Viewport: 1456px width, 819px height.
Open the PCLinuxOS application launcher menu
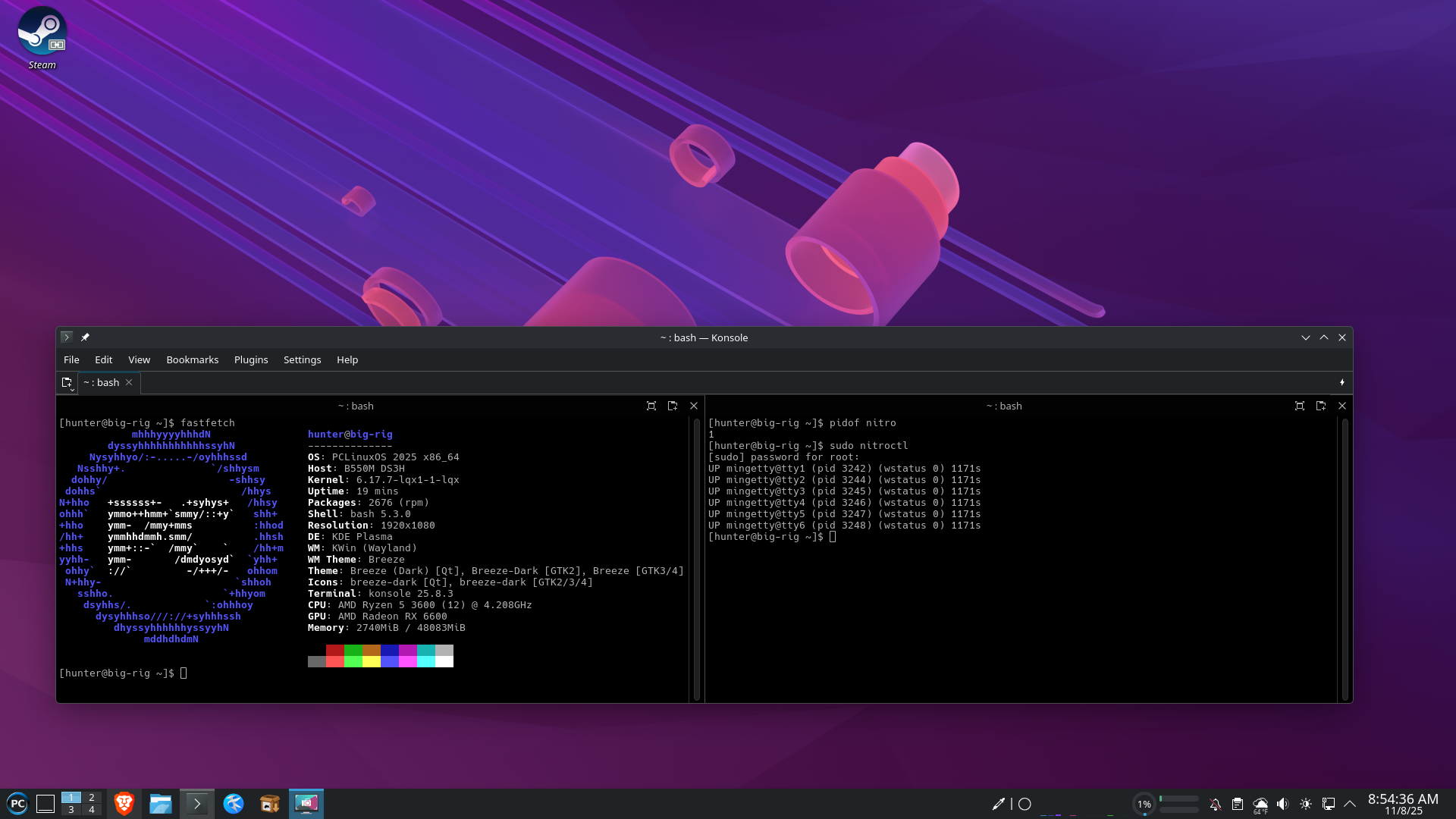point(17,804)
